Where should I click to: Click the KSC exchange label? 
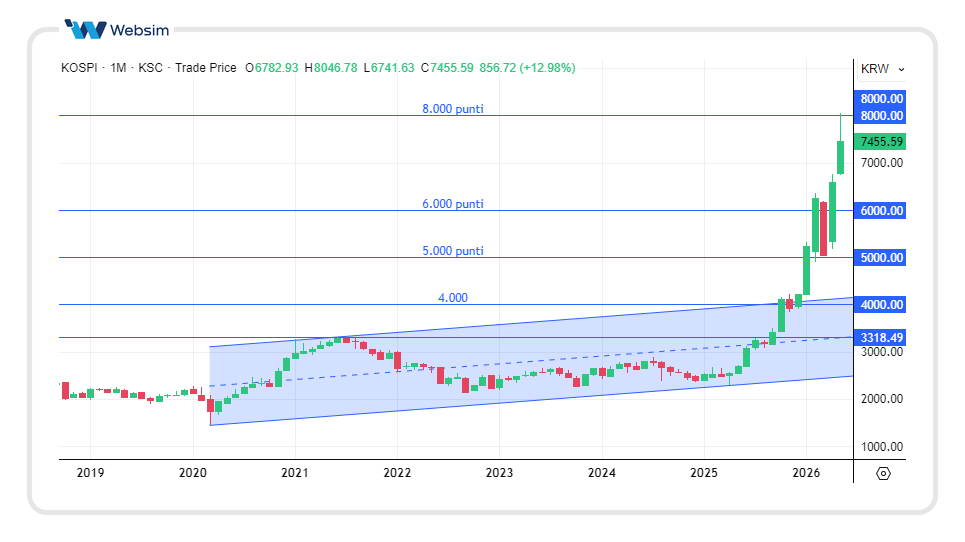150,68
